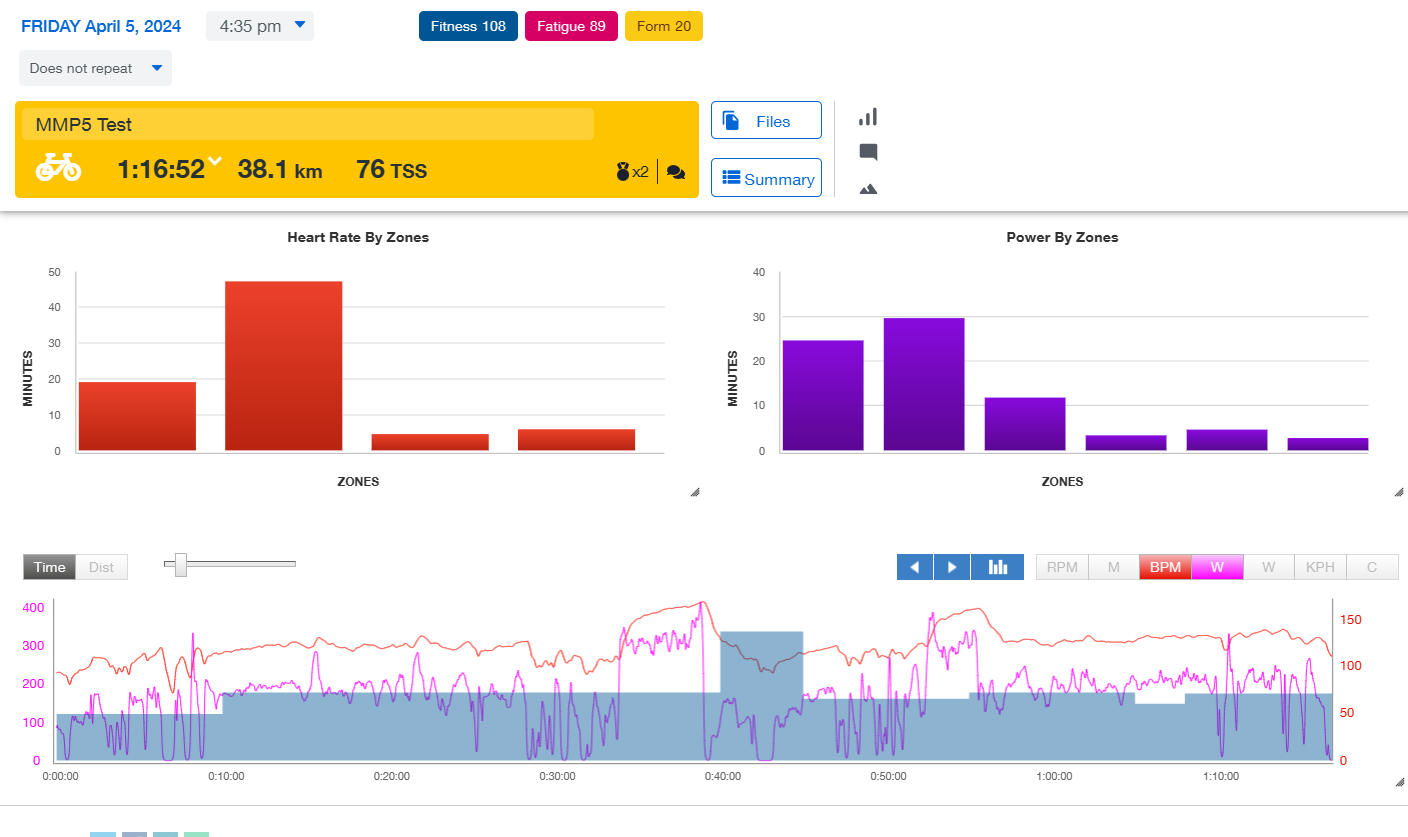Screen dimensions: 1408x837
Task: Click Power By Zones corner handle icon
Action: tap(1399, 492)
